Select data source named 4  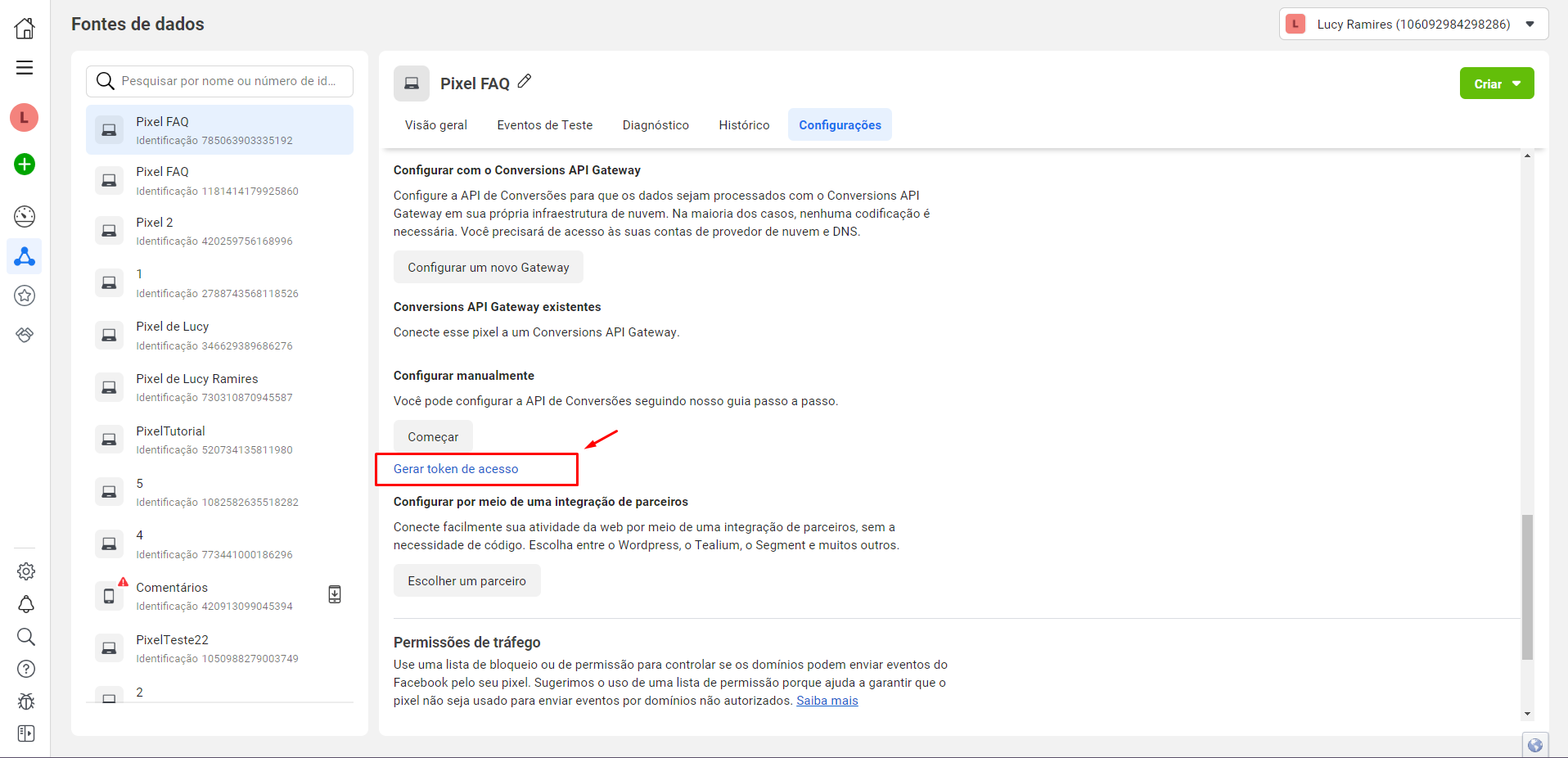[219, 544]
